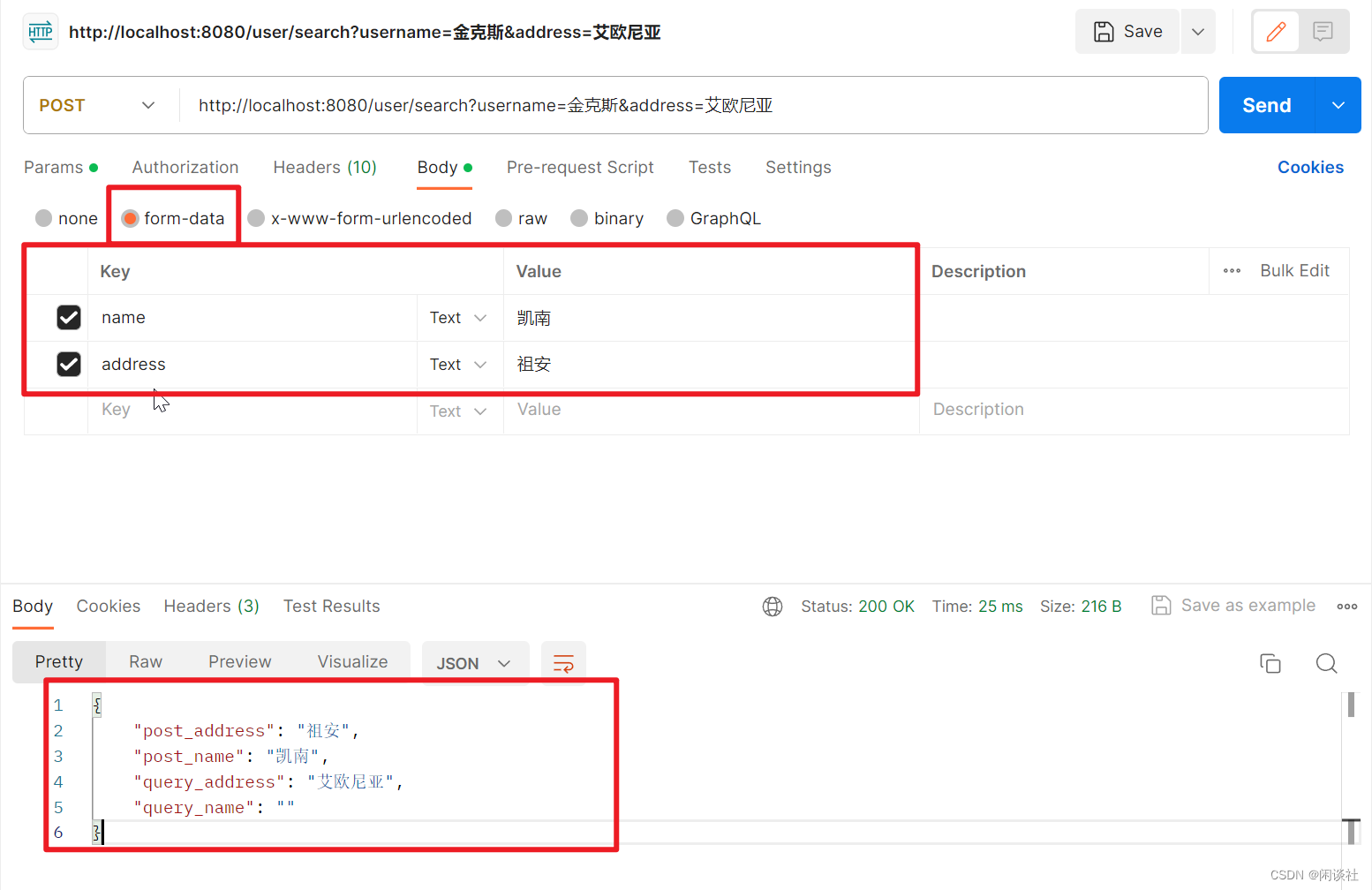Uncheck the address row checkbox
Viewport: 1372px width, 890px height.
[69, 364]
